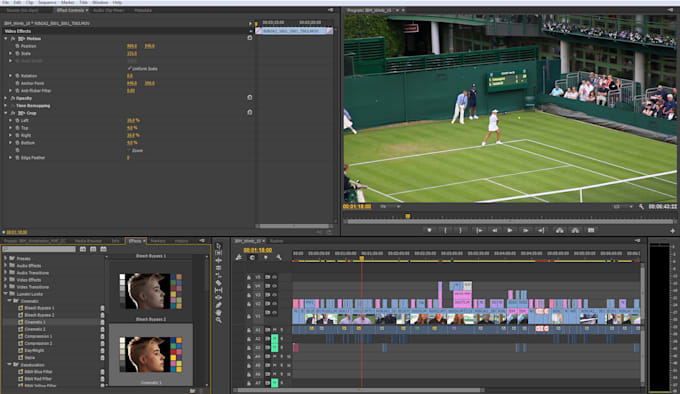Image resolution: width=680 pixels, height=394 pixels.
Task: Click the timeline timecode 00:01:18:00
Action: (258, 250)
